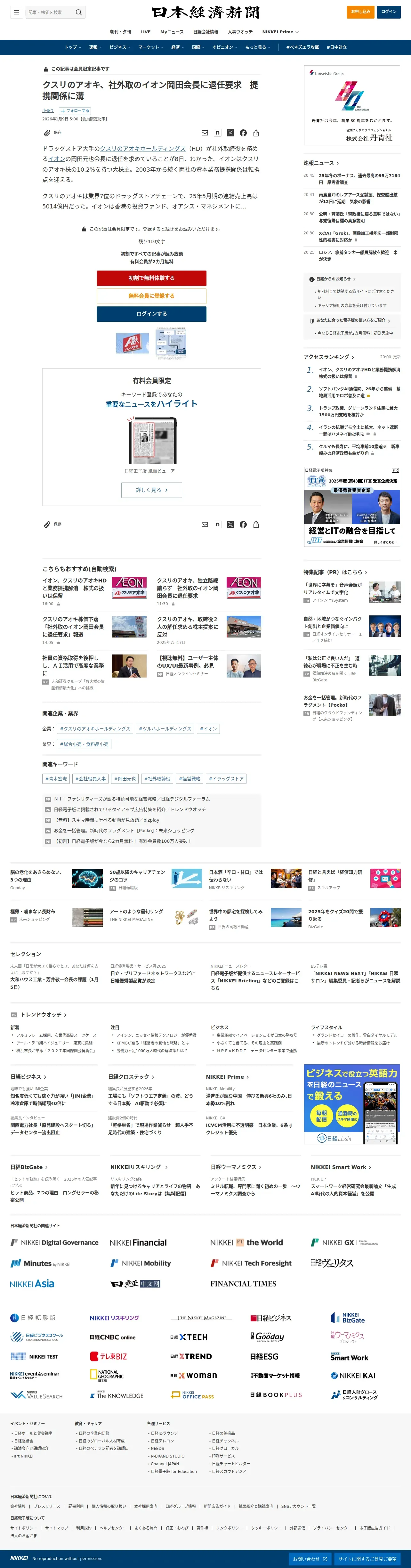Click the info icon beside 日経からのお知らせ
411x1568 pixels.
click(312, 279)
